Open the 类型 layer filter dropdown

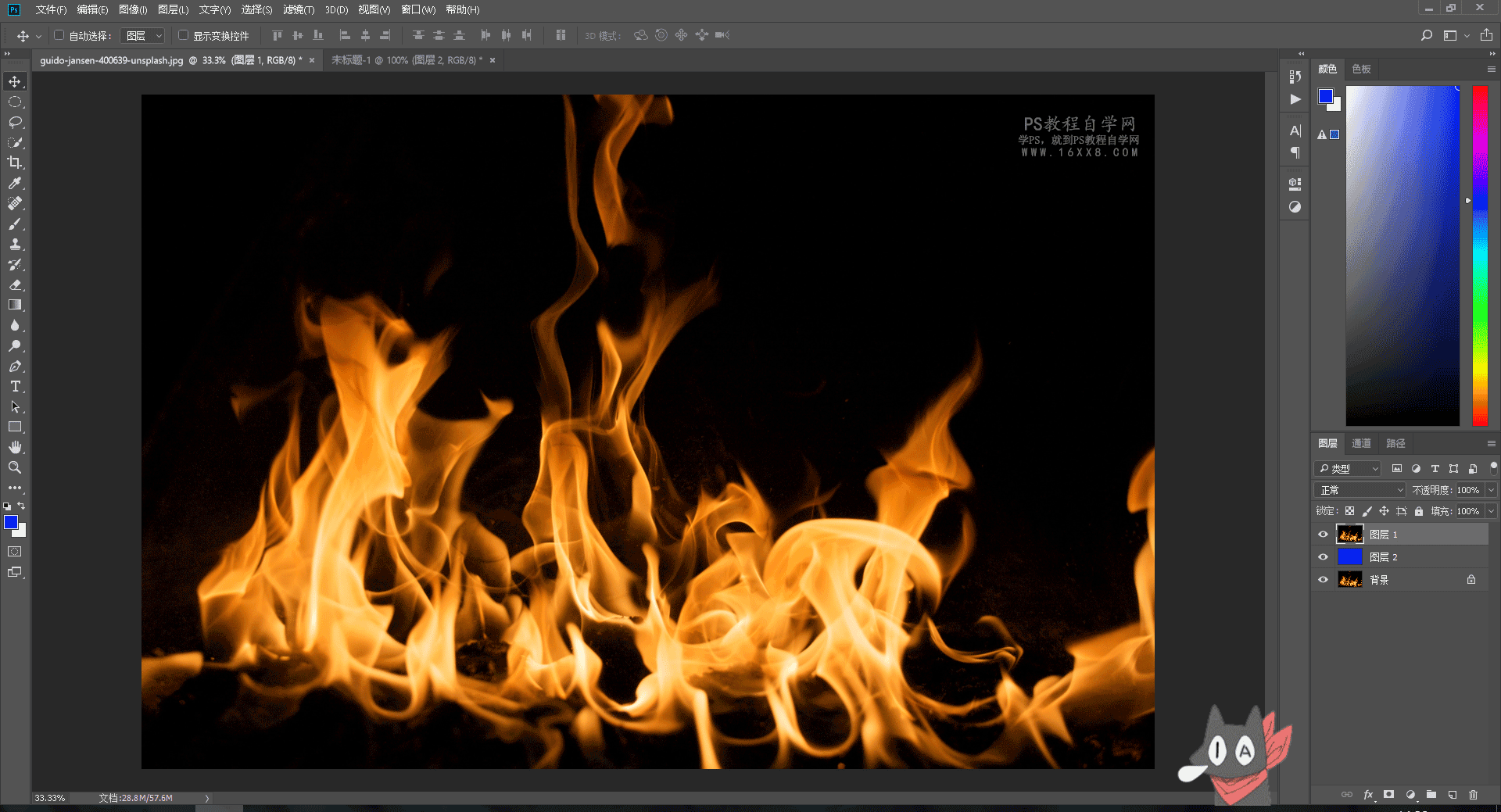(1348, 469)
